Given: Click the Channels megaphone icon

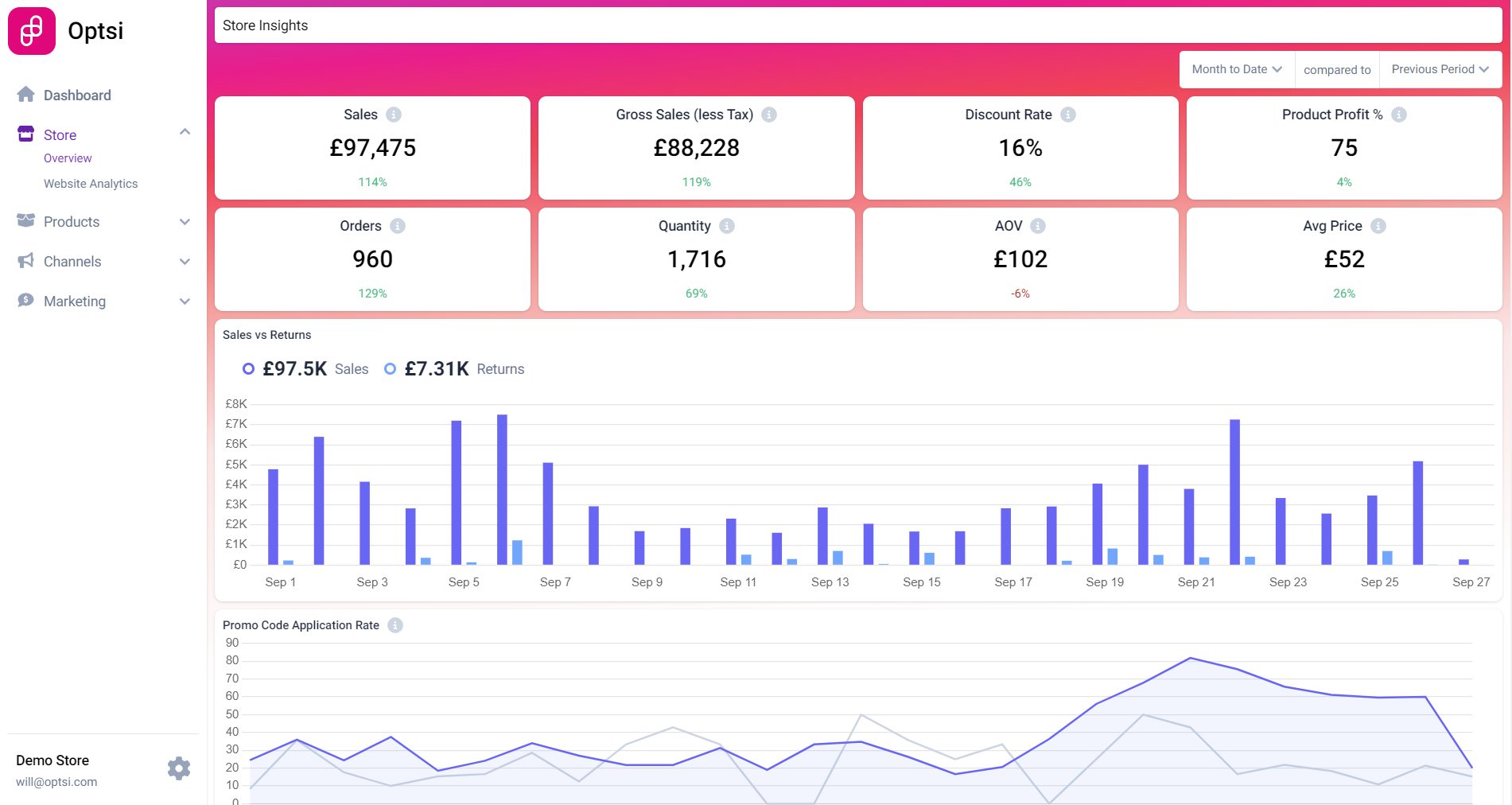Looking at the screenshot, I should coord(25,260).
